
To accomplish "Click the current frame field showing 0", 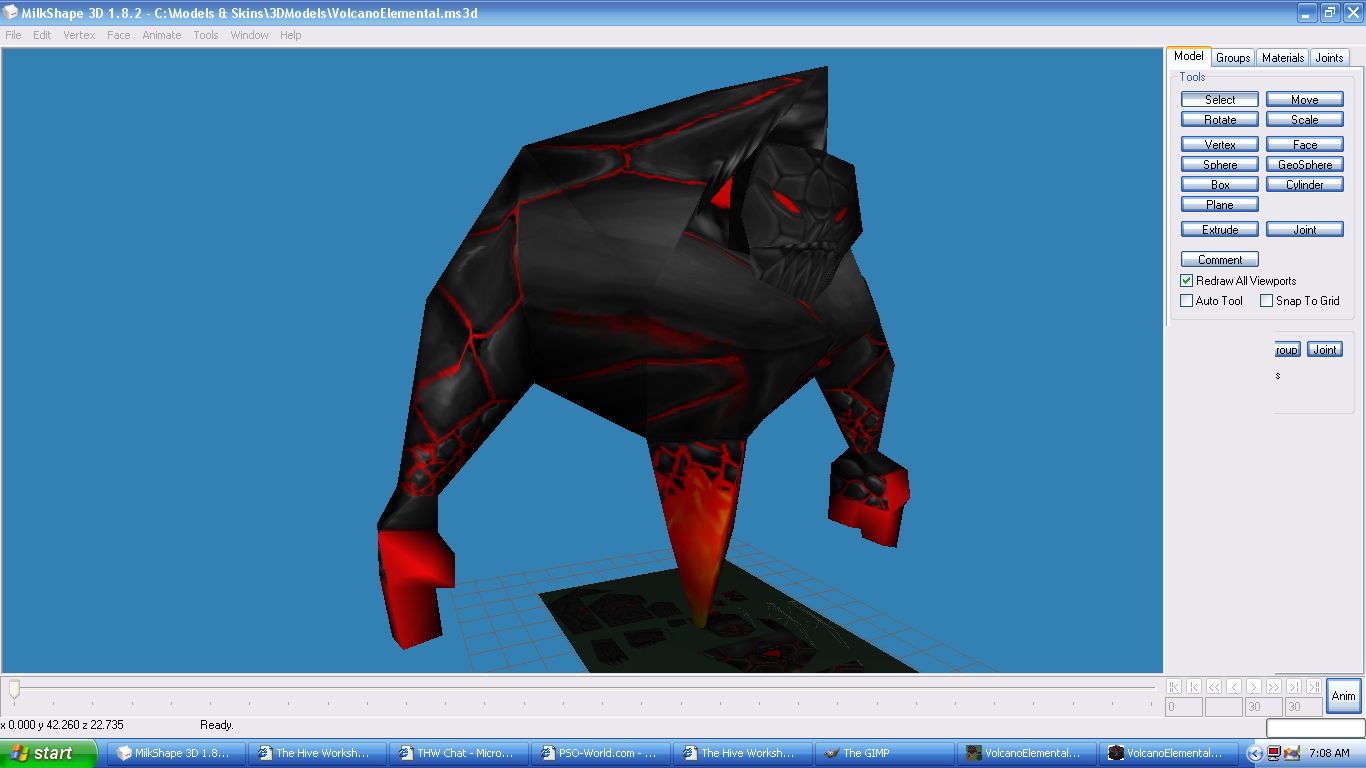I will tap(1184, 707).
